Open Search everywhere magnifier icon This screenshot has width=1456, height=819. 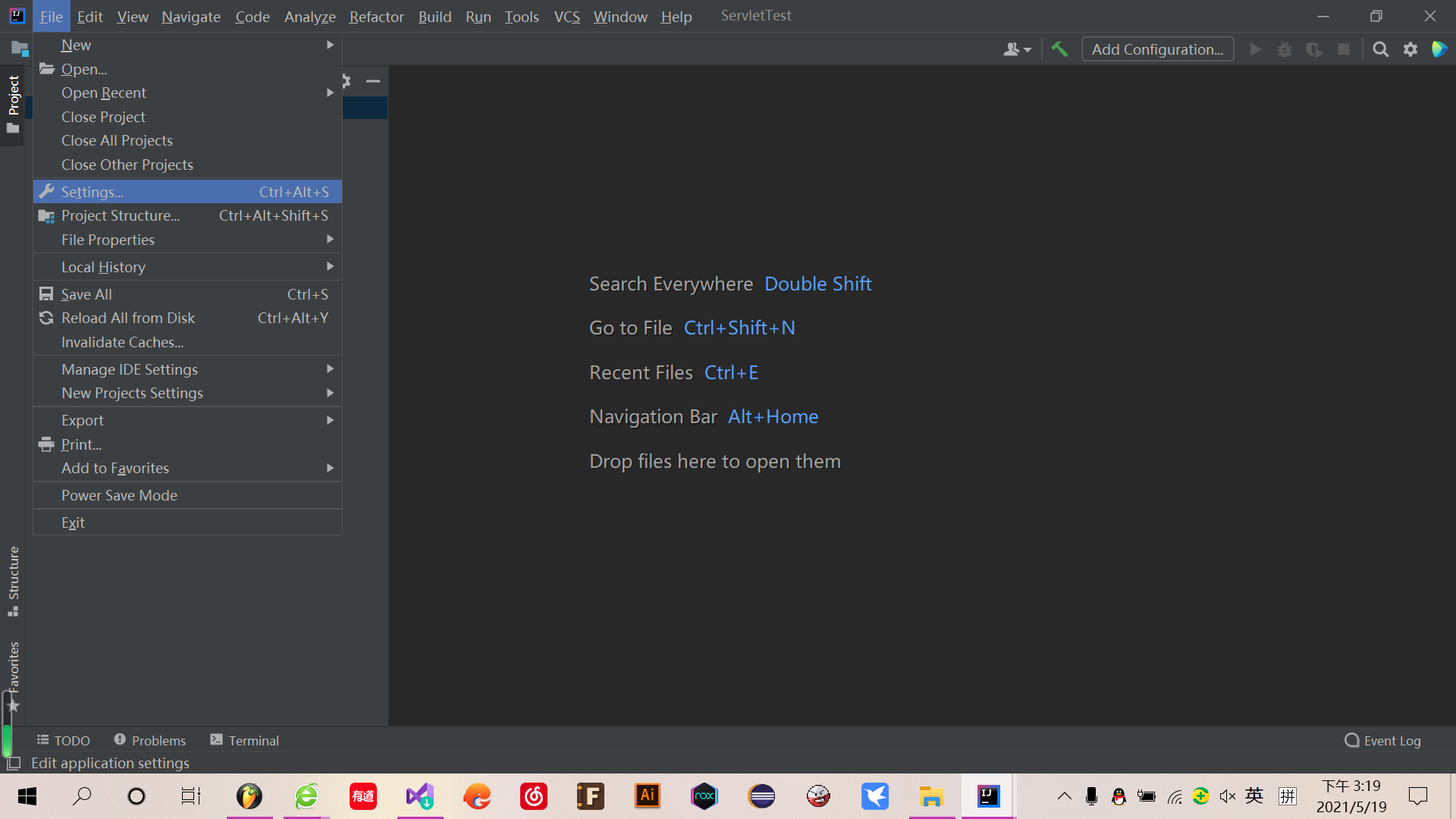pos(1380,49)
